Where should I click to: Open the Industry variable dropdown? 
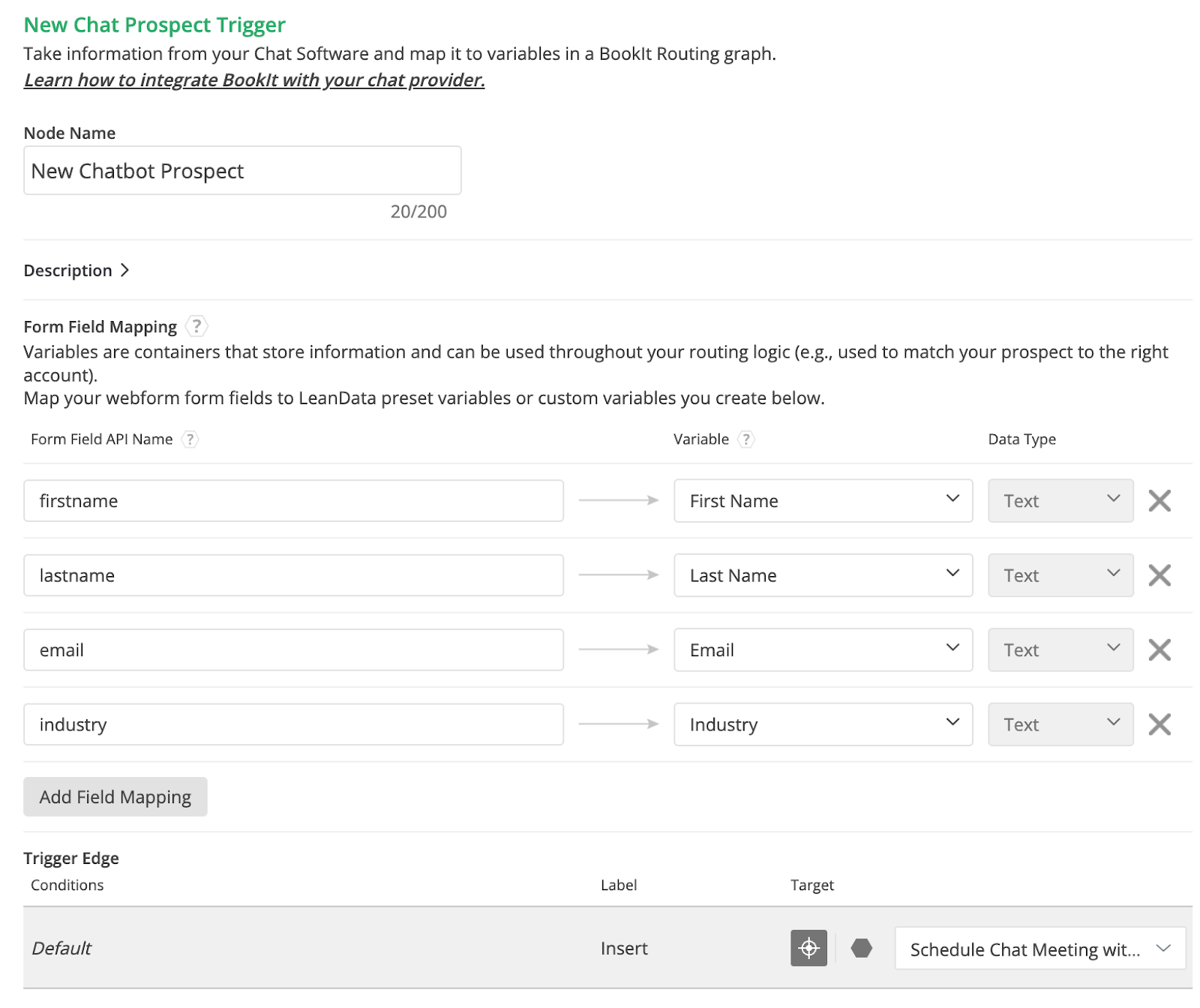pos(823,724)
